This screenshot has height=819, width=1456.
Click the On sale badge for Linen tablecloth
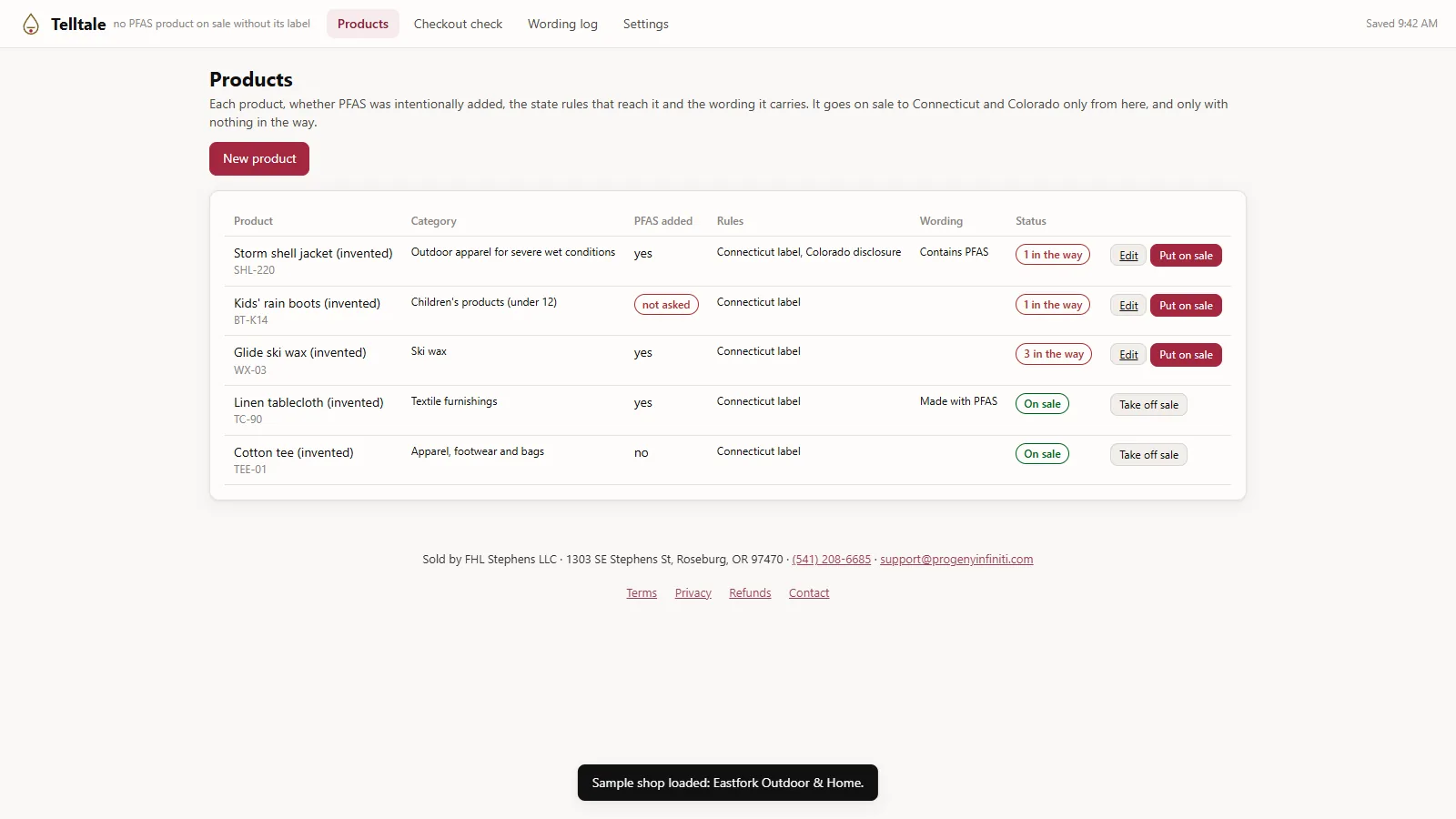1042,404
